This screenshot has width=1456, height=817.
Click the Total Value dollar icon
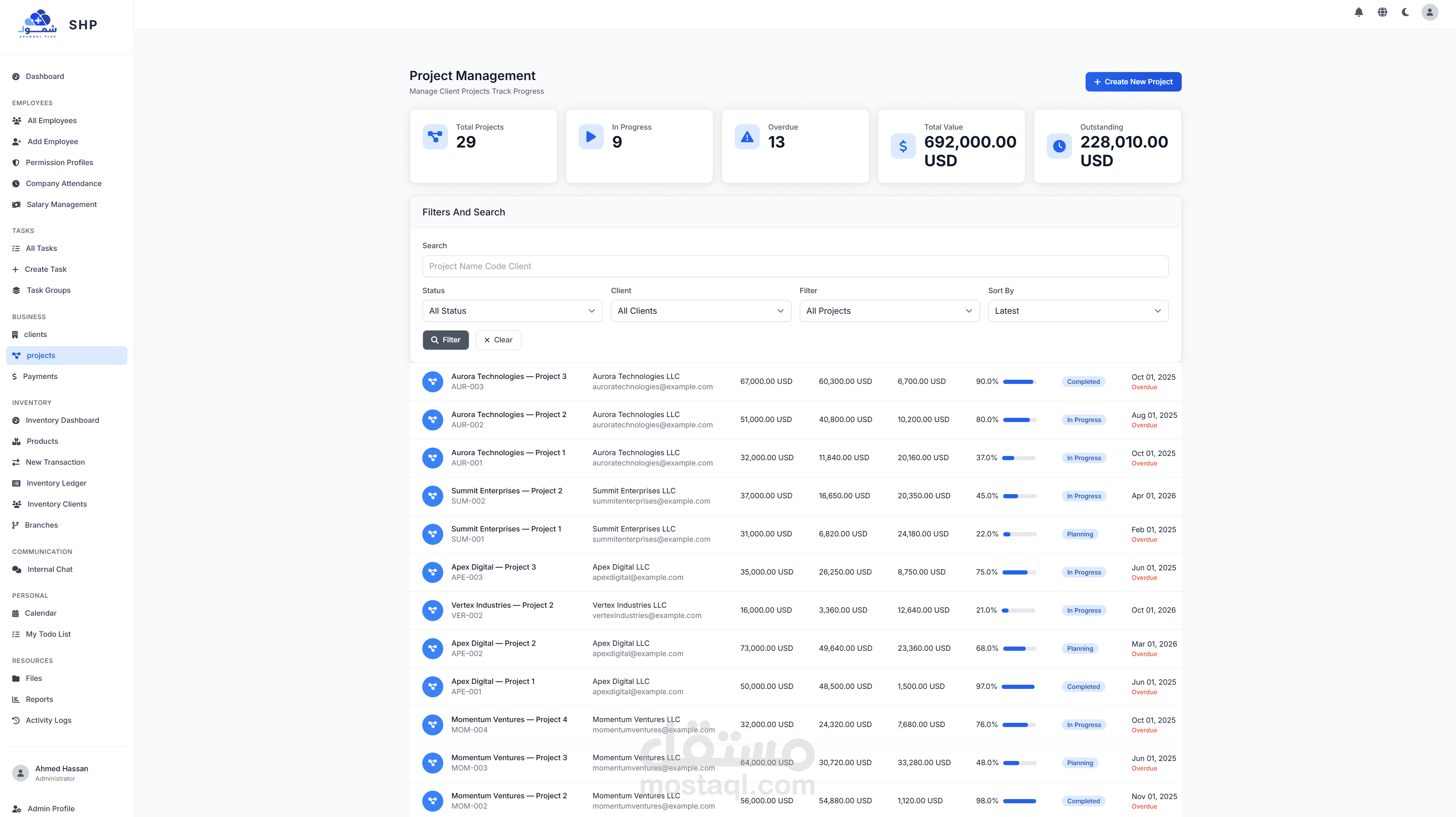click(903, 146)
